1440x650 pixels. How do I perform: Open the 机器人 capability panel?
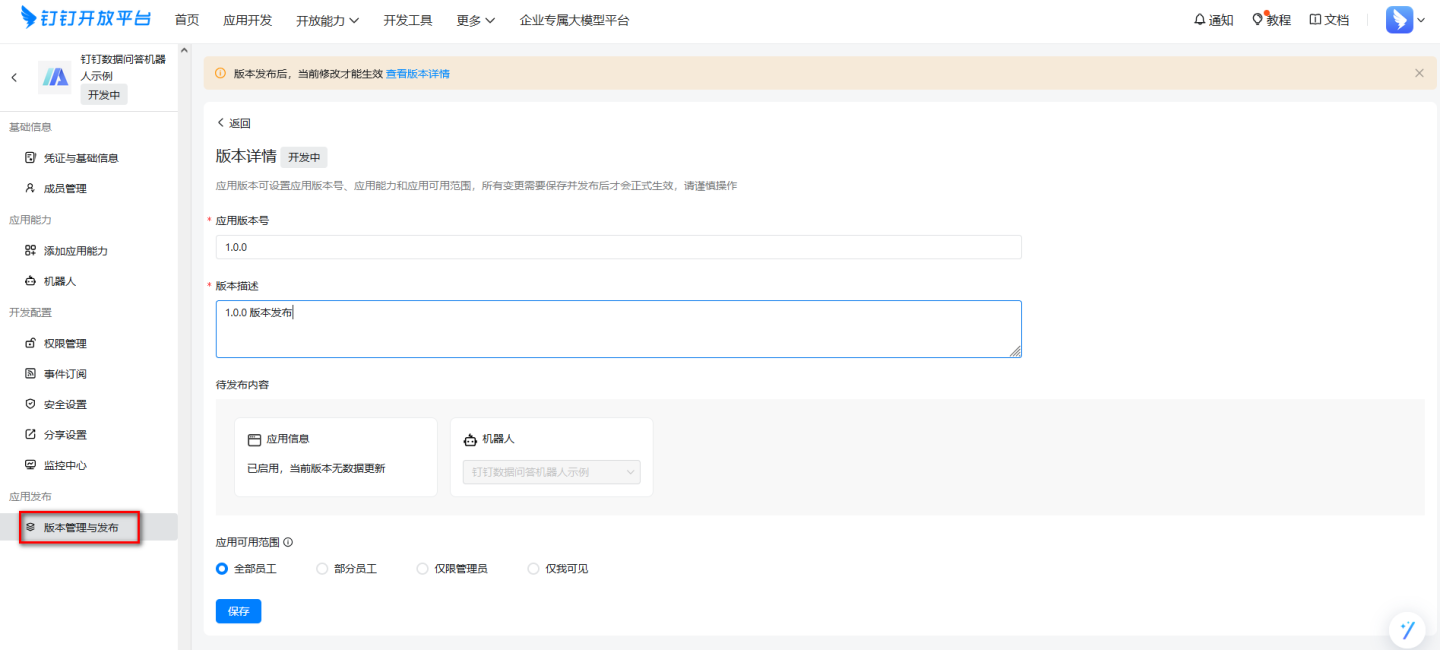pyautogui.click(x=60, y=280)
